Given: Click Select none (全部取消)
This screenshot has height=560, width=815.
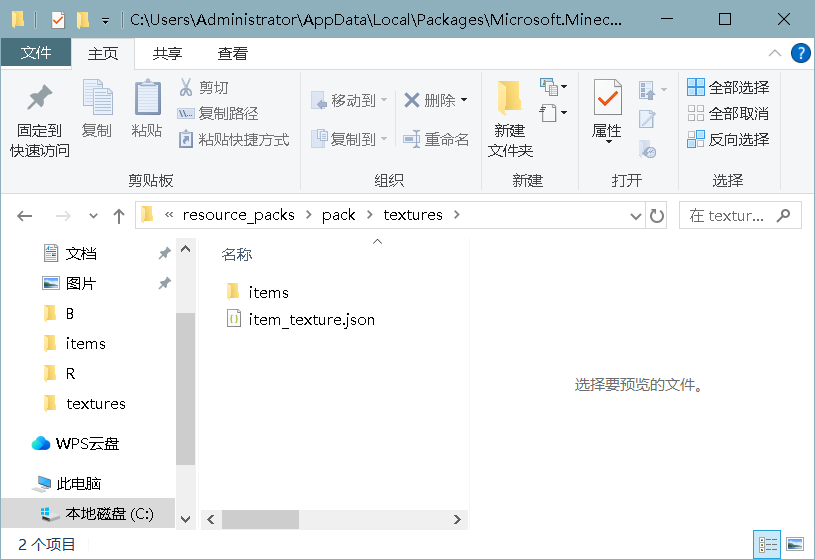Looking at the screenshot, I should click(728, 113).
